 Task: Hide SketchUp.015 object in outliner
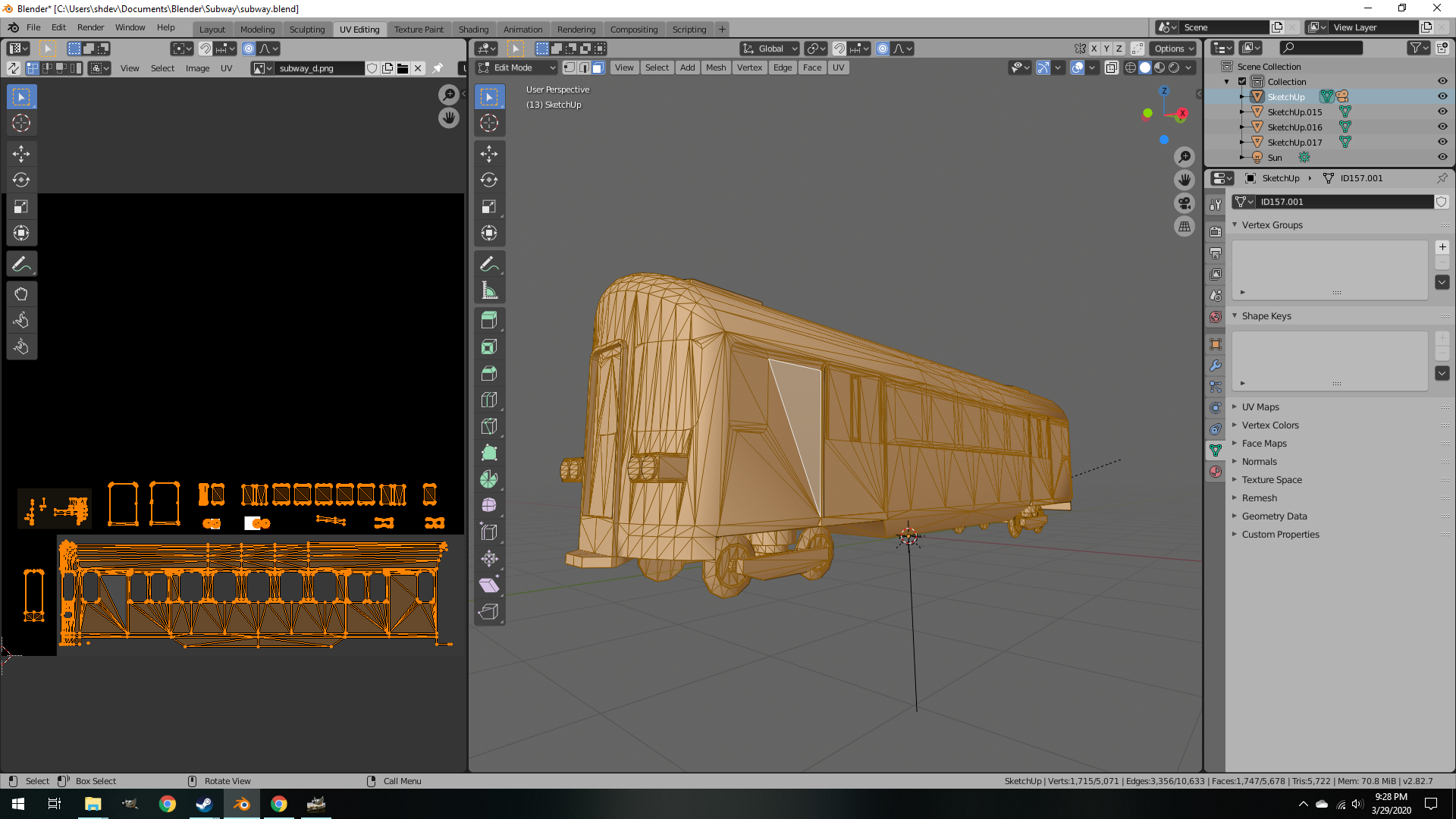coord(1442,111)
